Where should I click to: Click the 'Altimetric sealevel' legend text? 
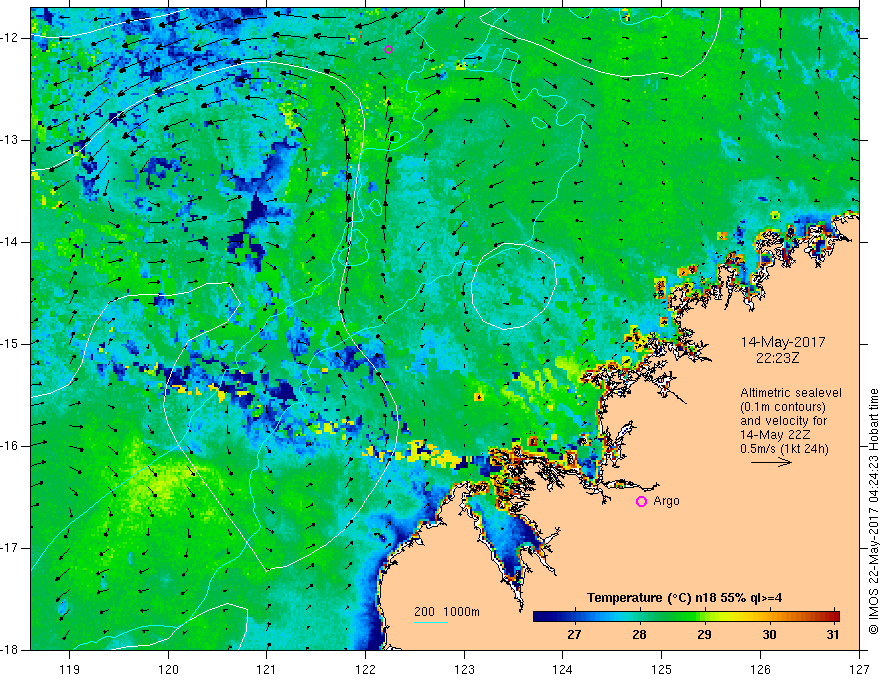coord(791,393)
